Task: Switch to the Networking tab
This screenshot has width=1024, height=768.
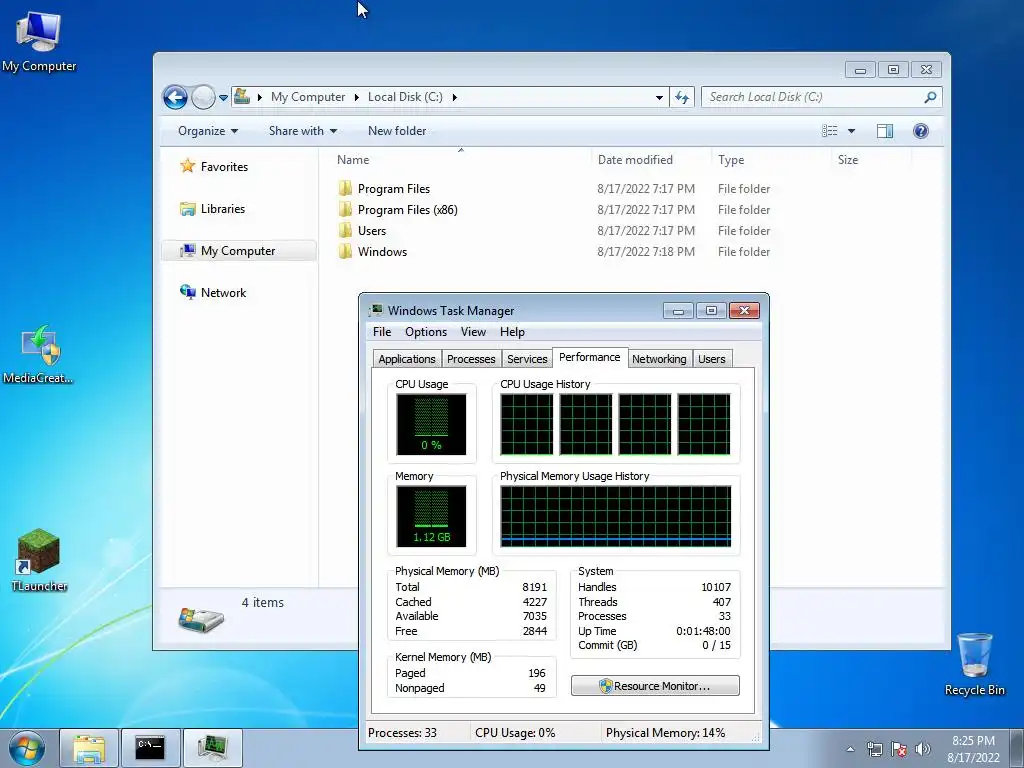Action: click(x=659, y=359)
